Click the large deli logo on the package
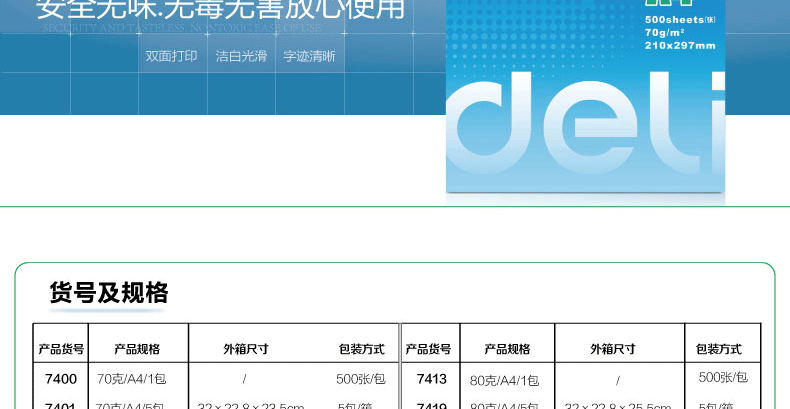Image resolution: width=790 pixels, height=409 pixels. point(585,122)
